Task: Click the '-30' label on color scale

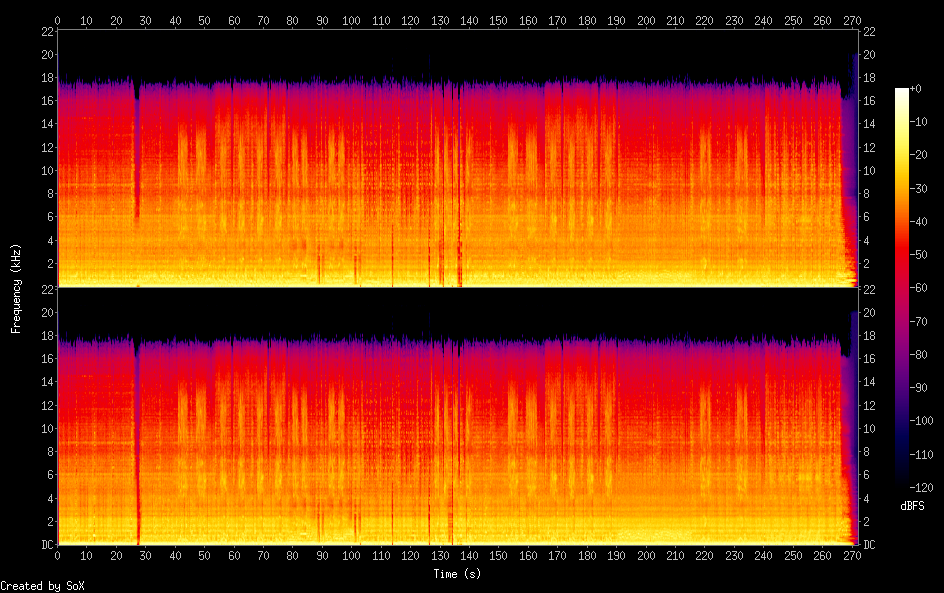Action: 919,188
